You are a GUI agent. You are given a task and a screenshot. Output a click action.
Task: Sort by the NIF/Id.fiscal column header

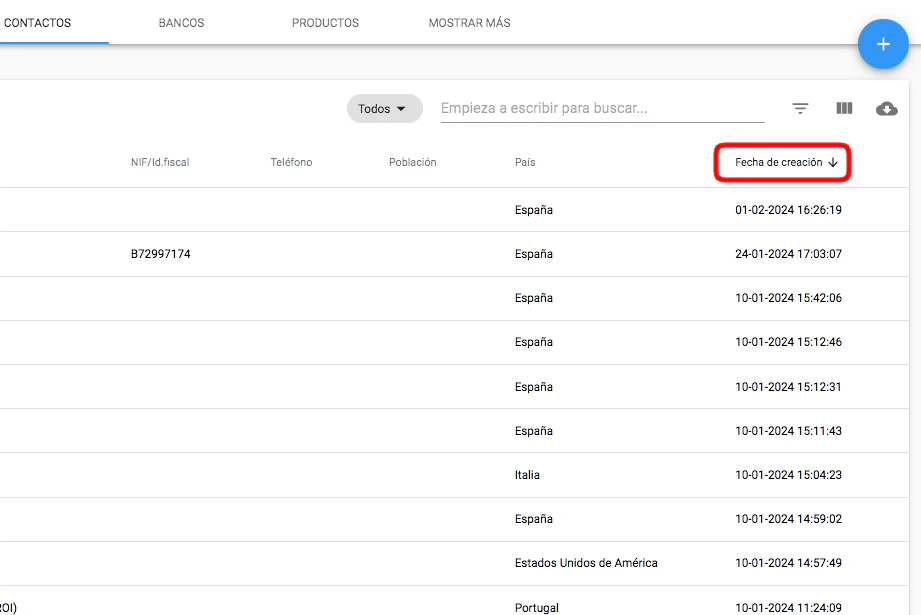[160, 162]
